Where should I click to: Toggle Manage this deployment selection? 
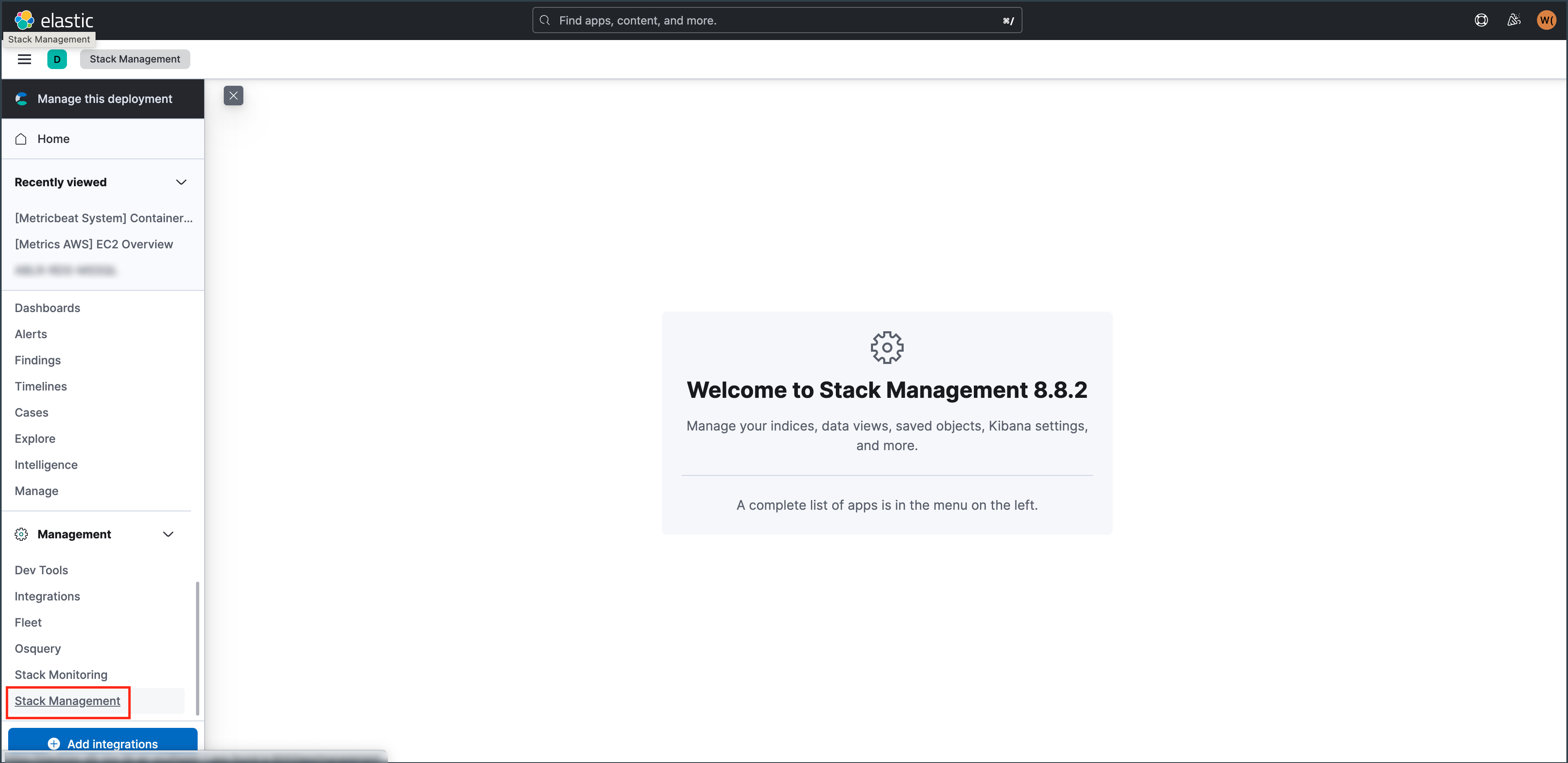coord(104,99)
